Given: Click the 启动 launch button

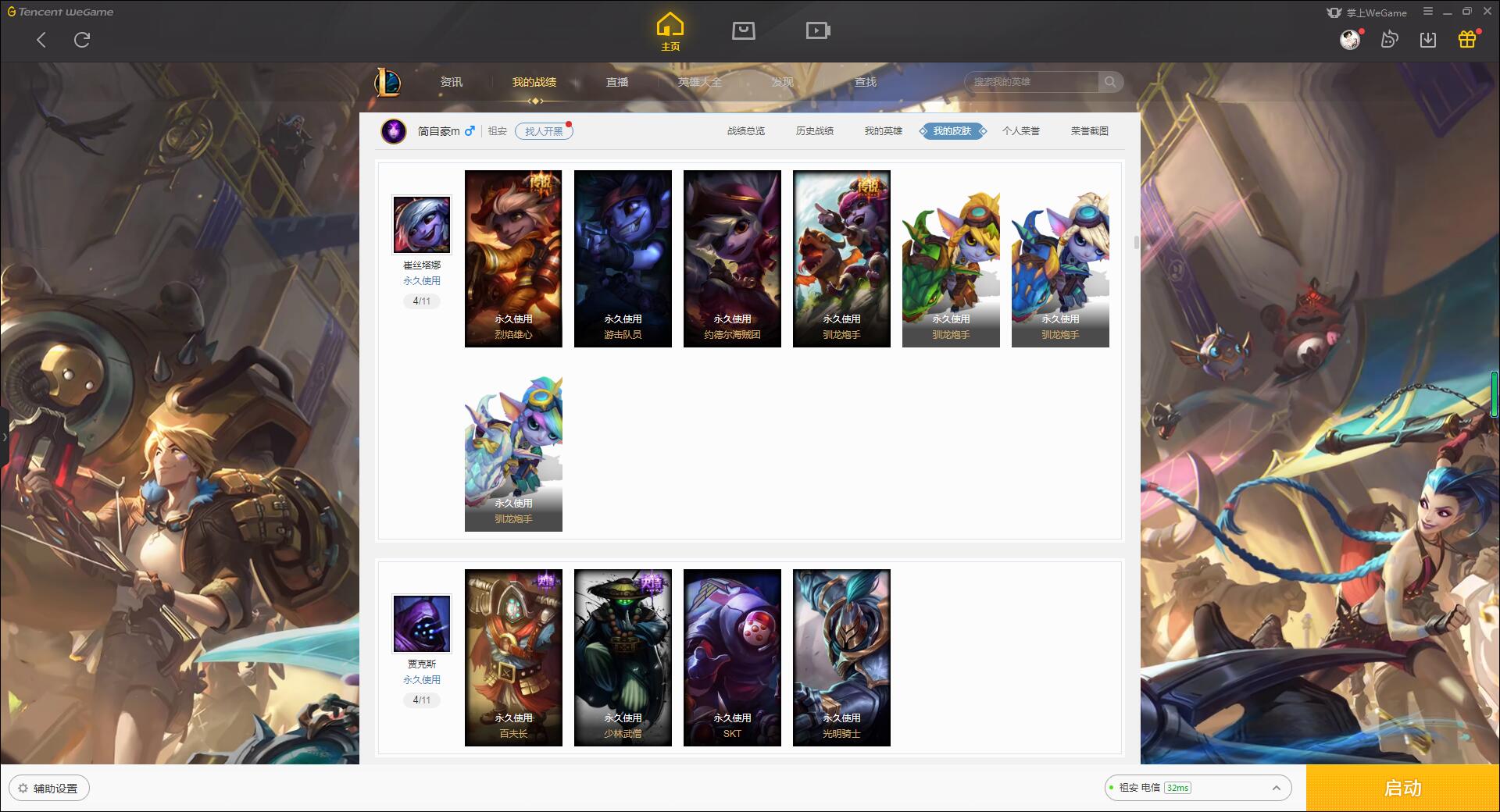Looking at the screenshot, I should coord(1403,789).
